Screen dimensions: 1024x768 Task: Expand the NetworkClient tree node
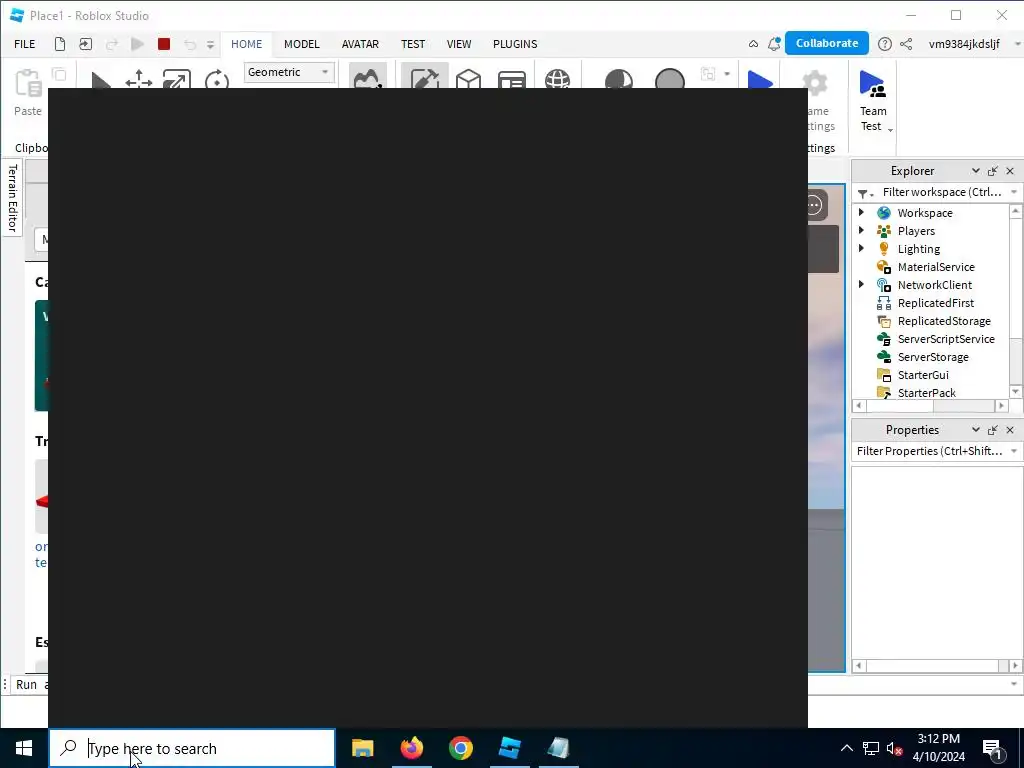pyautogui.click(x=861, y=284)
